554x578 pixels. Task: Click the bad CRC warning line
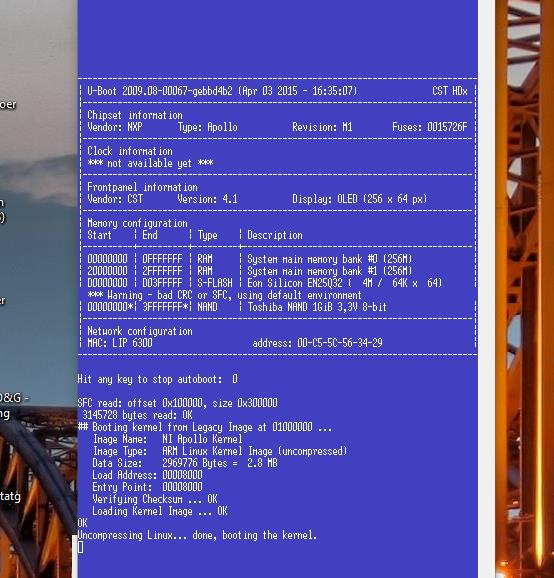click(x=224, y=295)
